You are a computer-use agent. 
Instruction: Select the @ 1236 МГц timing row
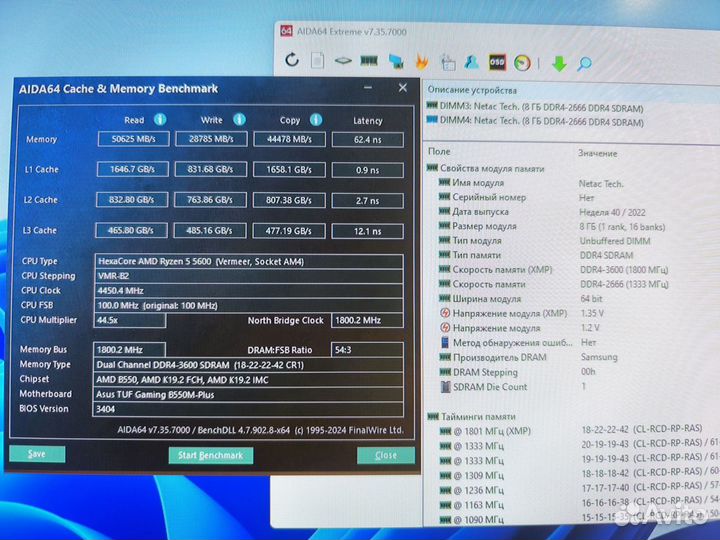(579, 489)
